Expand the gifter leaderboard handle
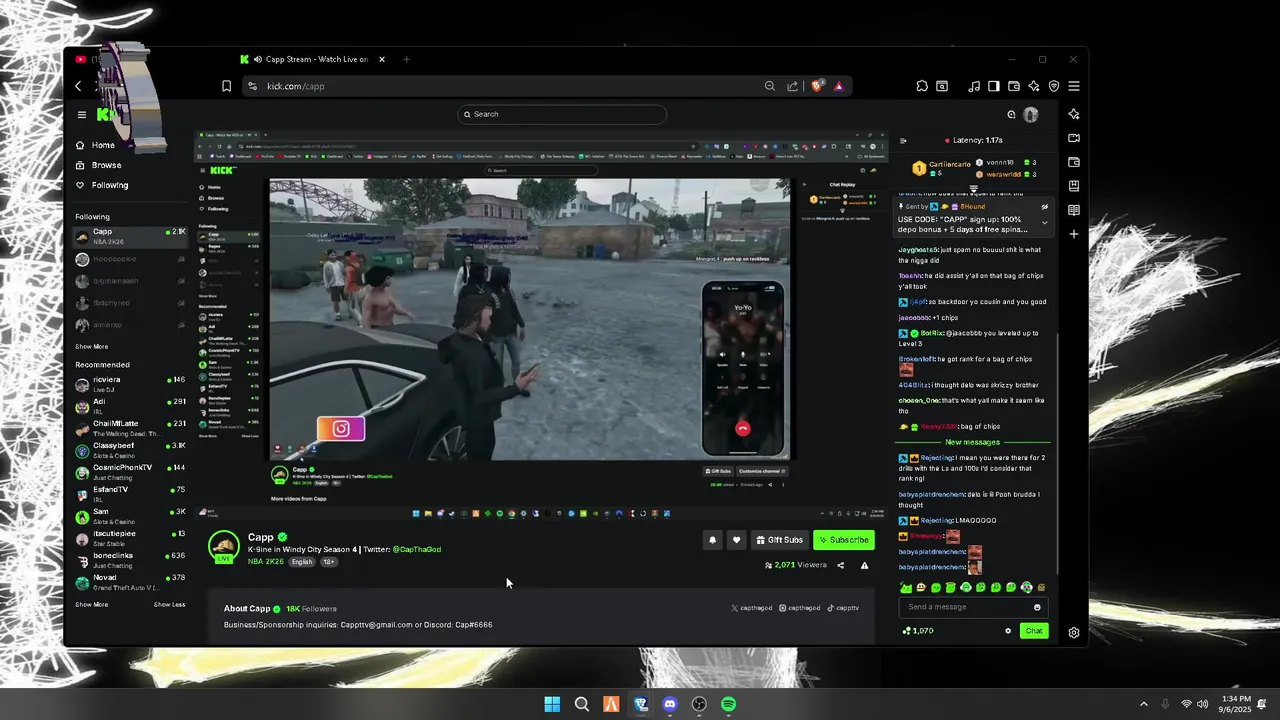Screen dimensions: 1280x720 974,188
